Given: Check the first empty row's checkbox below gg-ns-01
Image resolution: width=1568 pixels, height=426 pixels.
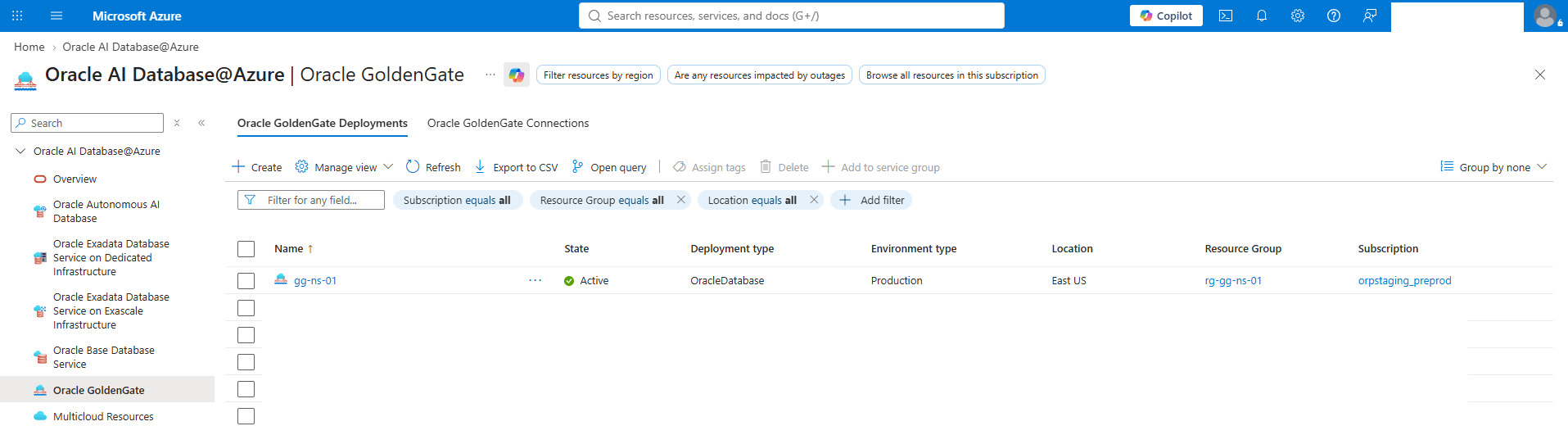Looking at the screenshot, I should tap(246, 308).
